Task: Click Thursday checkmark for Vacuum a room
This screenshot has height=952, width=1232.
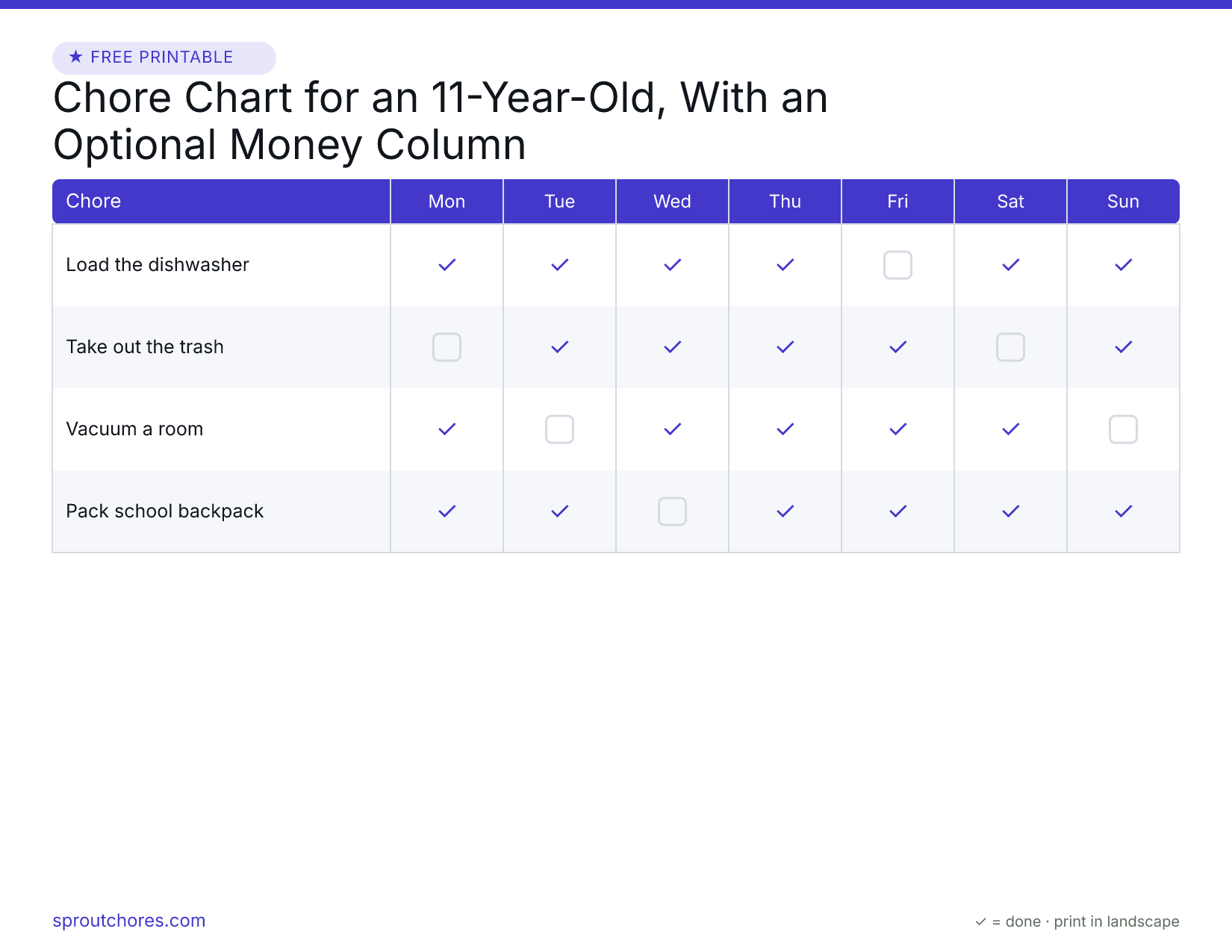Action: coord(785,429)
